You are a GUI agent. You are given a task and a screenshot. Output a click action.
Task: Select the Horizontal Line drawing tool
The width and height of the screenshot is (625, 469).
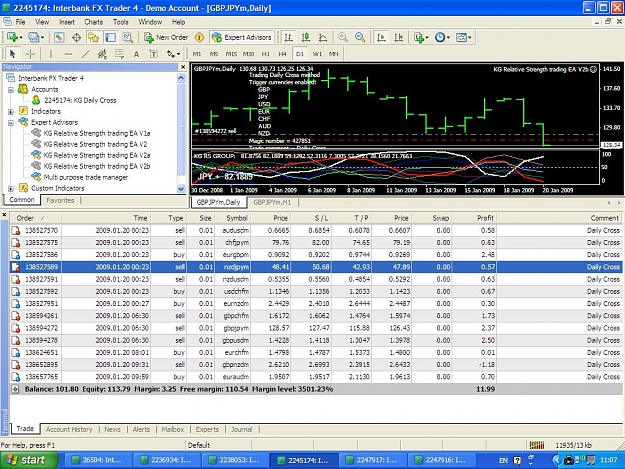pyautogui.click(x=68, y=53)
